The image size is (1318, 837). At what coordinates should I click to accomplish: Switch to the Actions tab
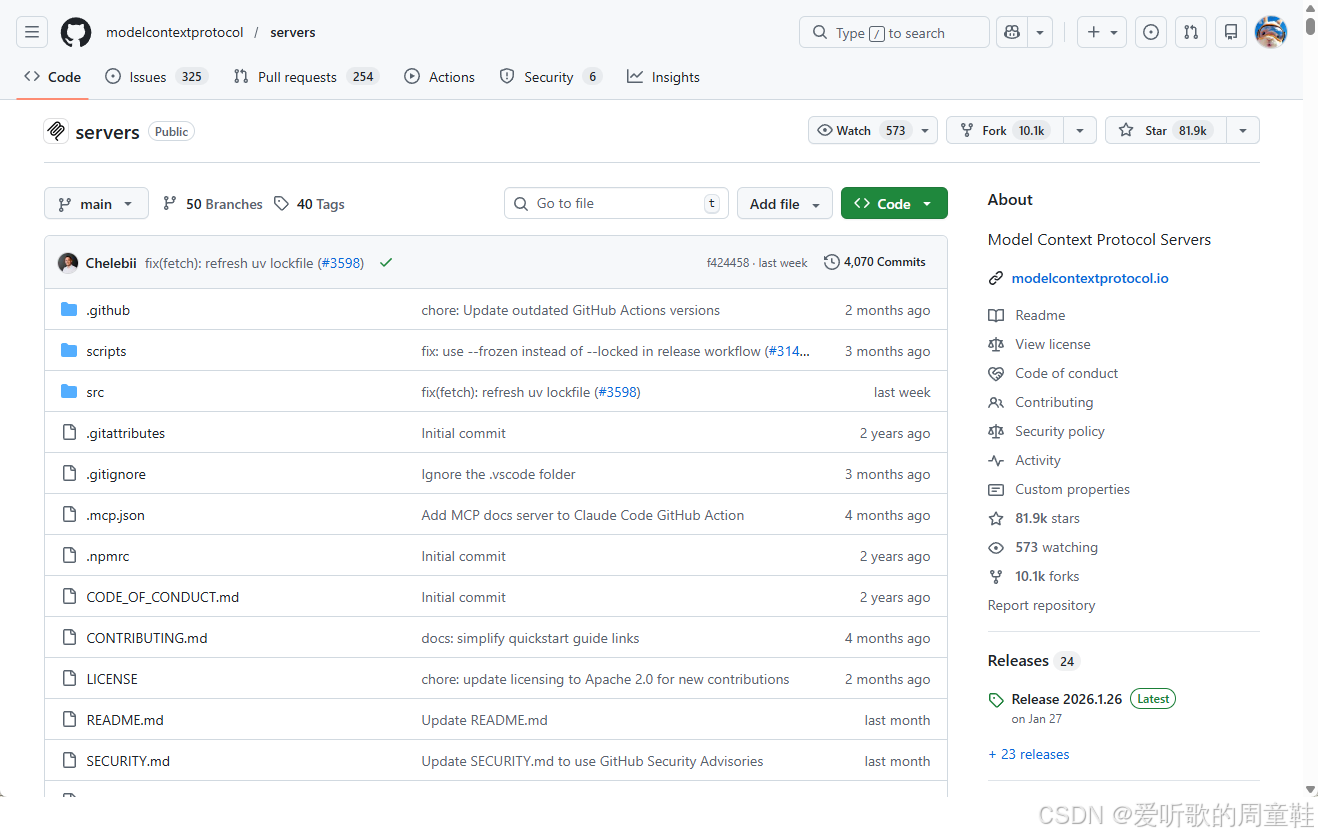coord(440,77)
